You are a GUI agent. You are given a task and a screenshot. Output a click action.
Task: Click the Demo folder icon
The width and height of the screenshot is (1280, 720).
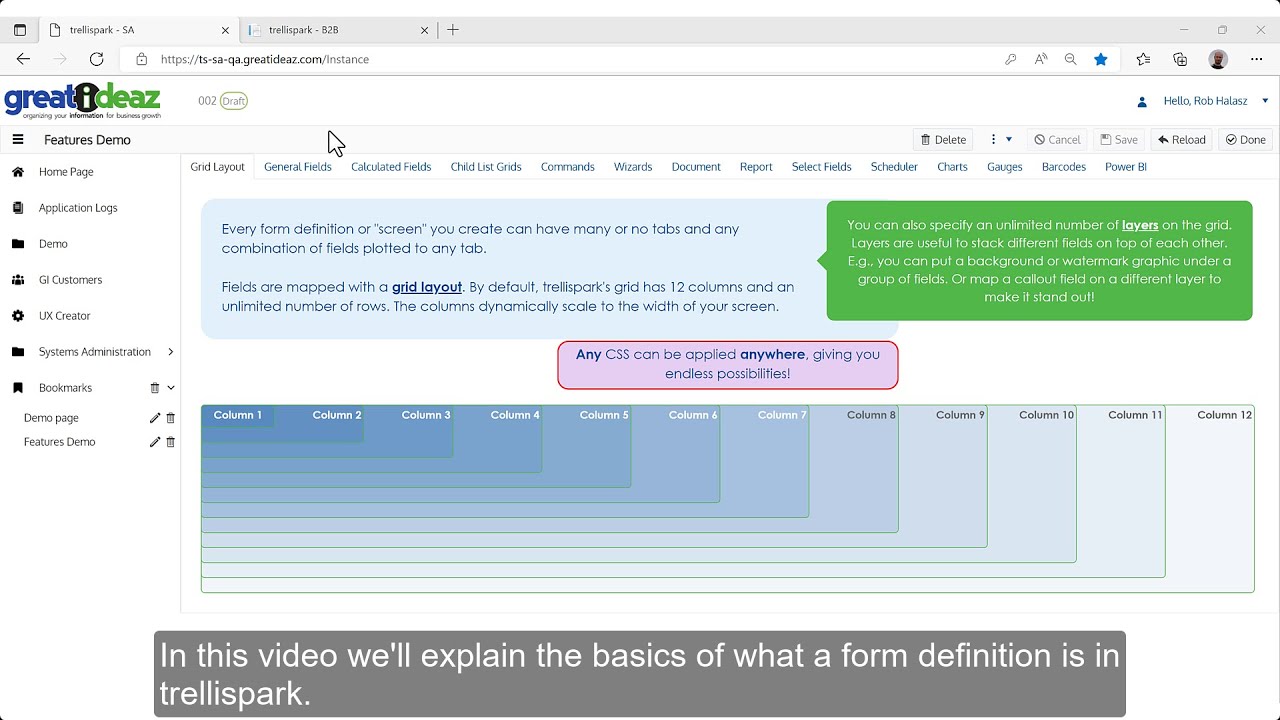pyautogui.click(x=18, y=244)
